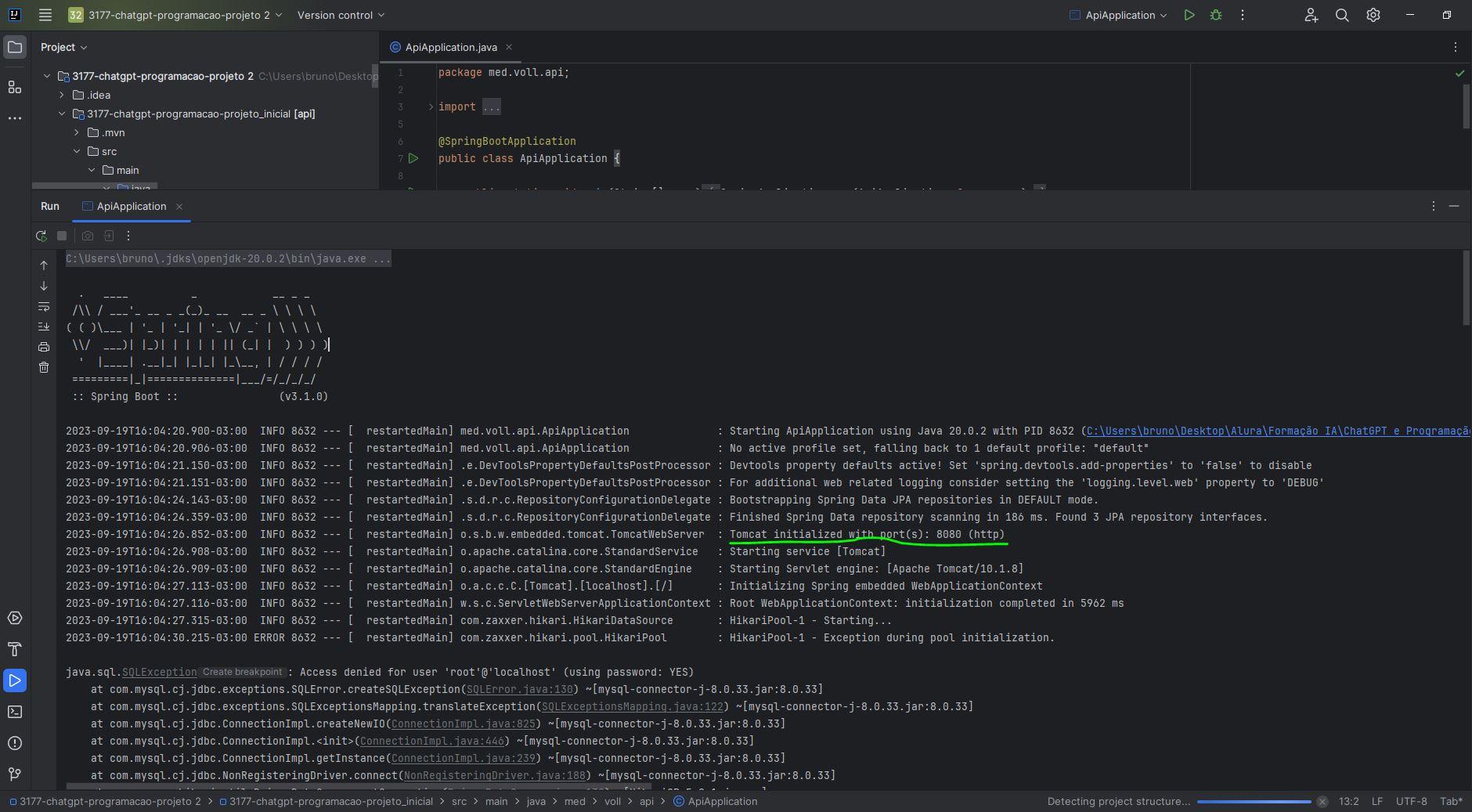Open the ApiApplication run configuration dropdown
Viewport: 1472px width, 812px height.
pyautogui.click(x=1118, y=15)
